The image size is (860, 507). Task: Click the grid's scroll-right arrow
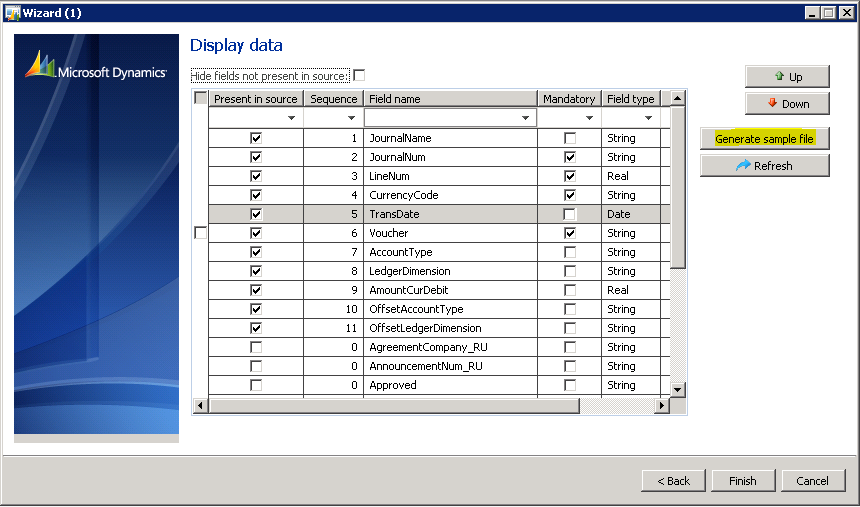[661, 405]
